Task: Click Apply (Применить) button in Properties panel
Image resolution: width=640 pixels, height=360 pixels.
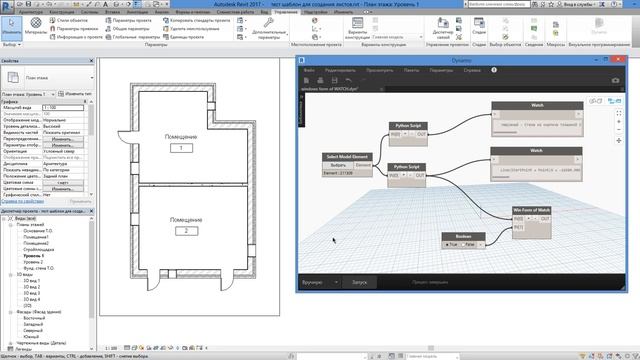Action: (80, 201)
